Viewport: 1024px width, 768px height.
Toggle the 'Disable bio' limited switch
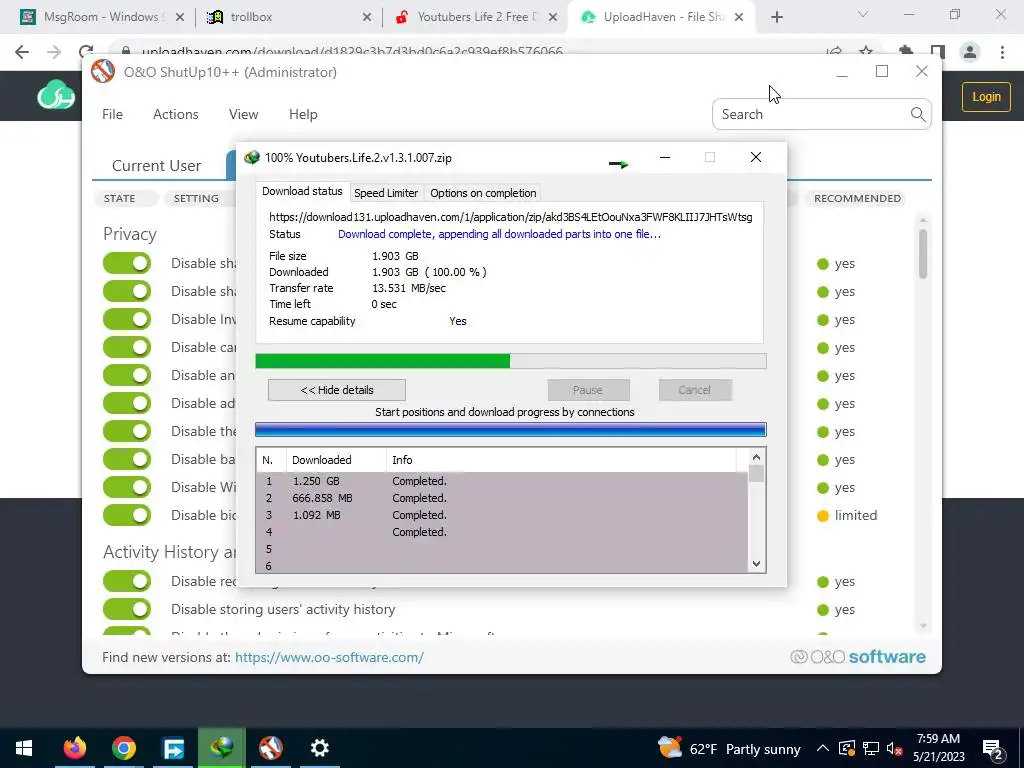point(127,515)
